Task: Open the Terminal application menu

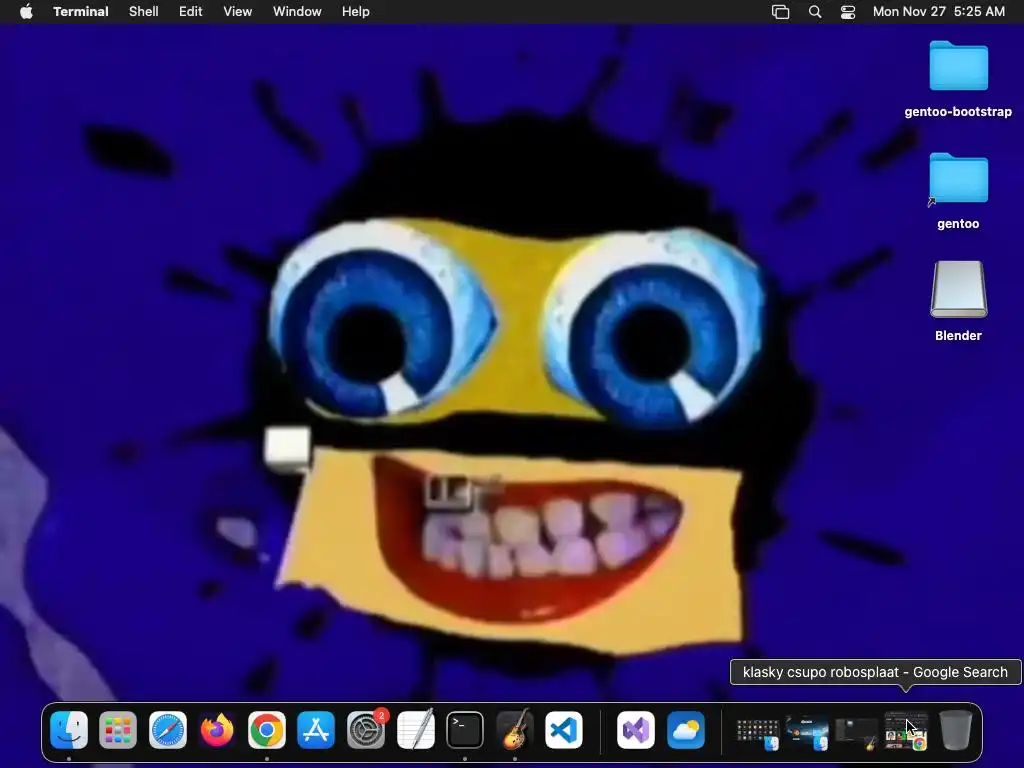Action: 81,11
